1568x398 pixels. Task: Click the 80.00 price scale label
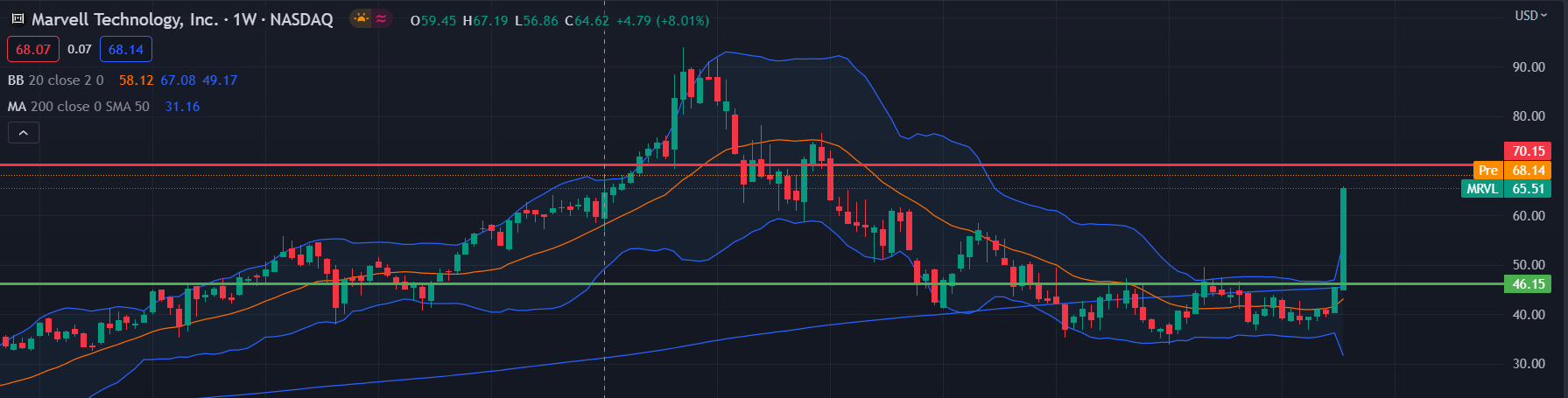(x=1529, y=115)
